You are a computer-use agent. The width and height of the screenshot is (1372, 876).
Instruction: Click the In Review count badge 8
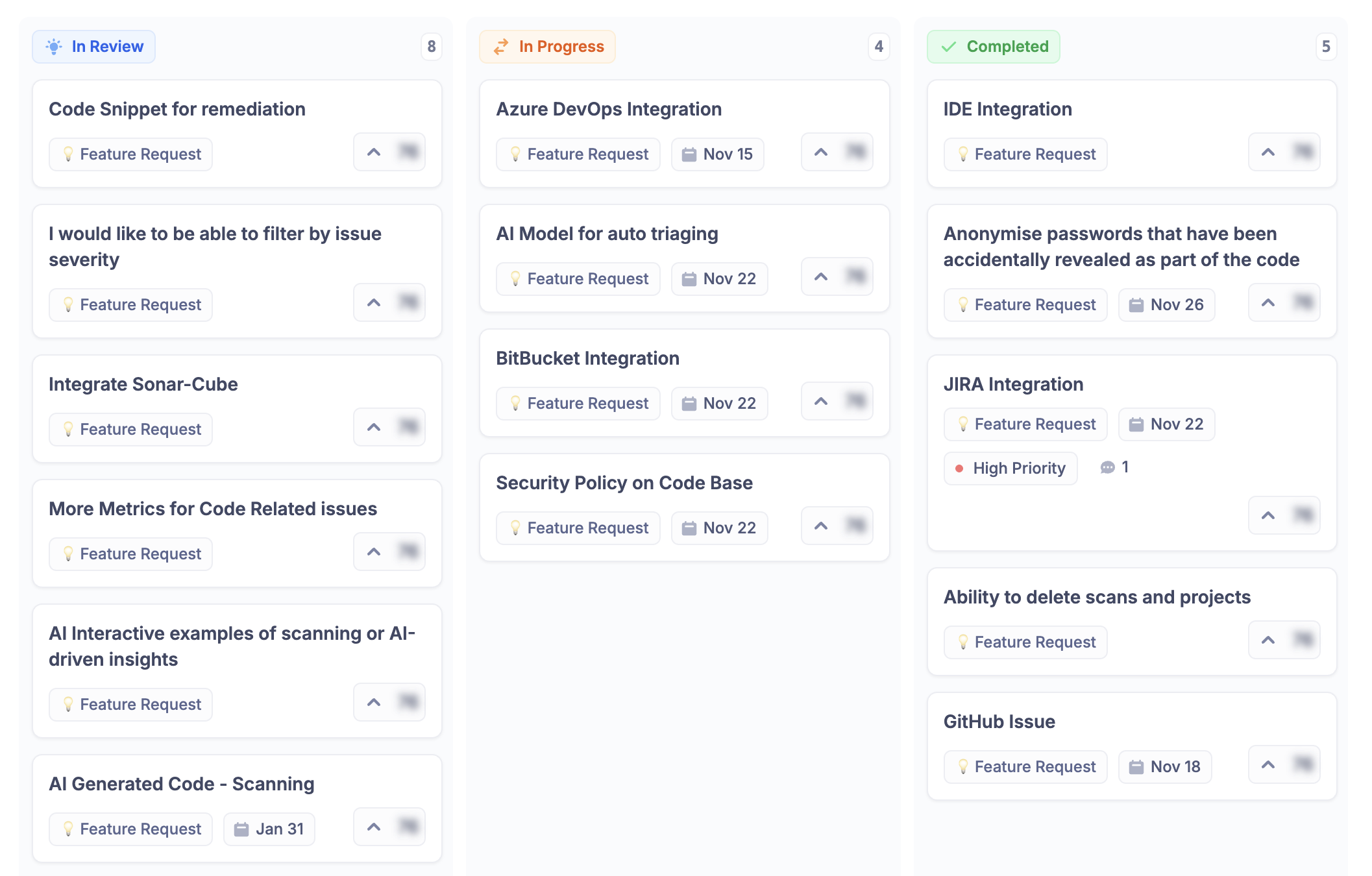click(432, 47)
